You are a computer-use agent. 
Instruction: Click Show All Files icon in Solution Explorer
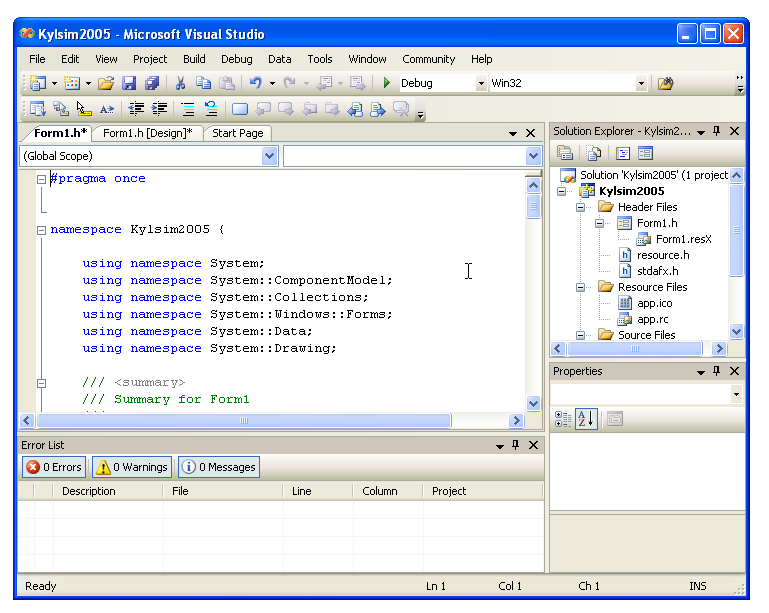[594, 153]
